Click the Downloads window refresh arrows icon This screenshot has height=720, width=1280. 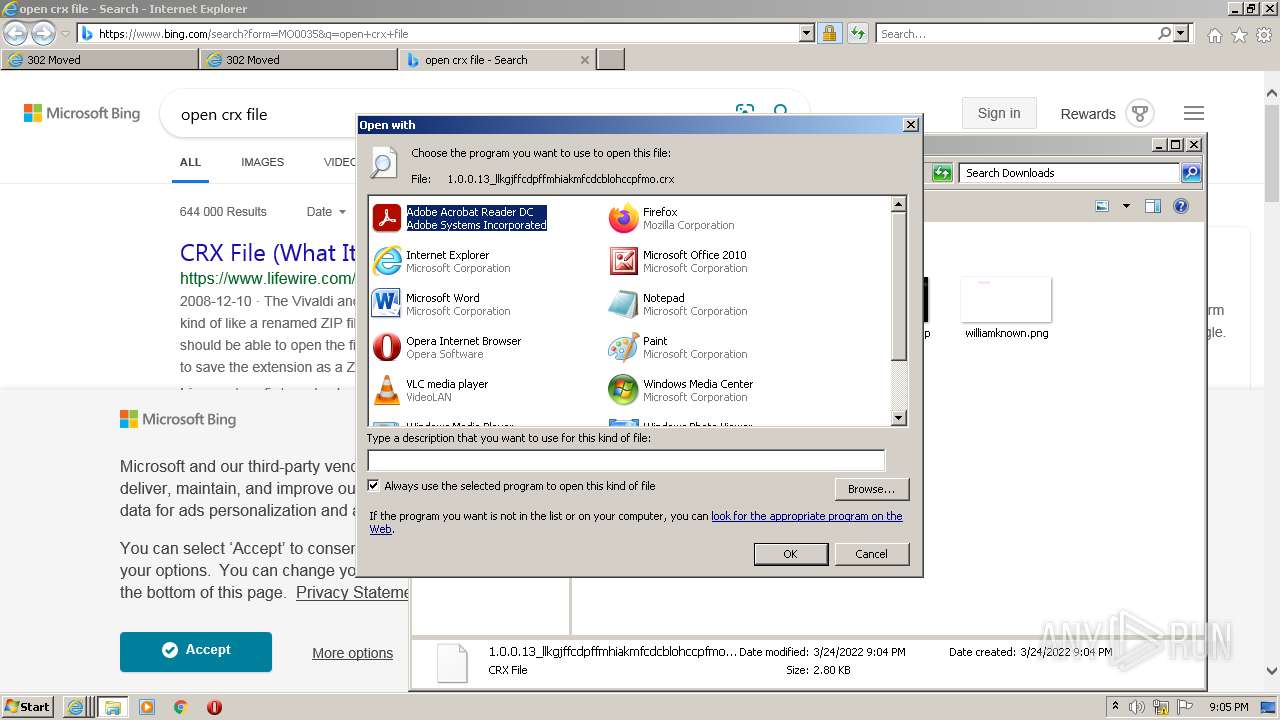942,173
